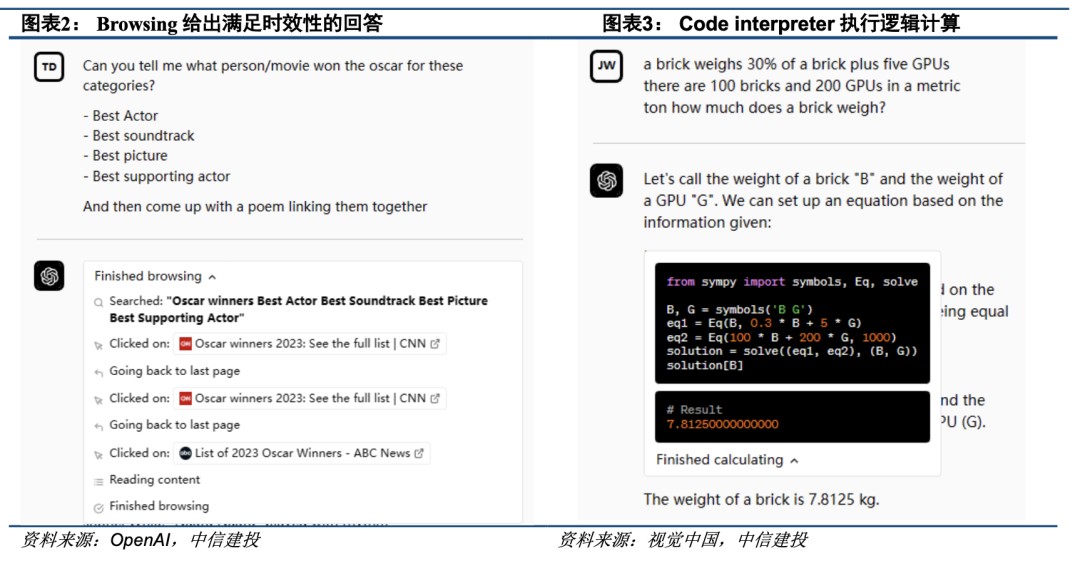This screenshot has height=561, width=1080.
Task: Click the 图表2 Browsing figure title
Action: click(x=202, y=23)
